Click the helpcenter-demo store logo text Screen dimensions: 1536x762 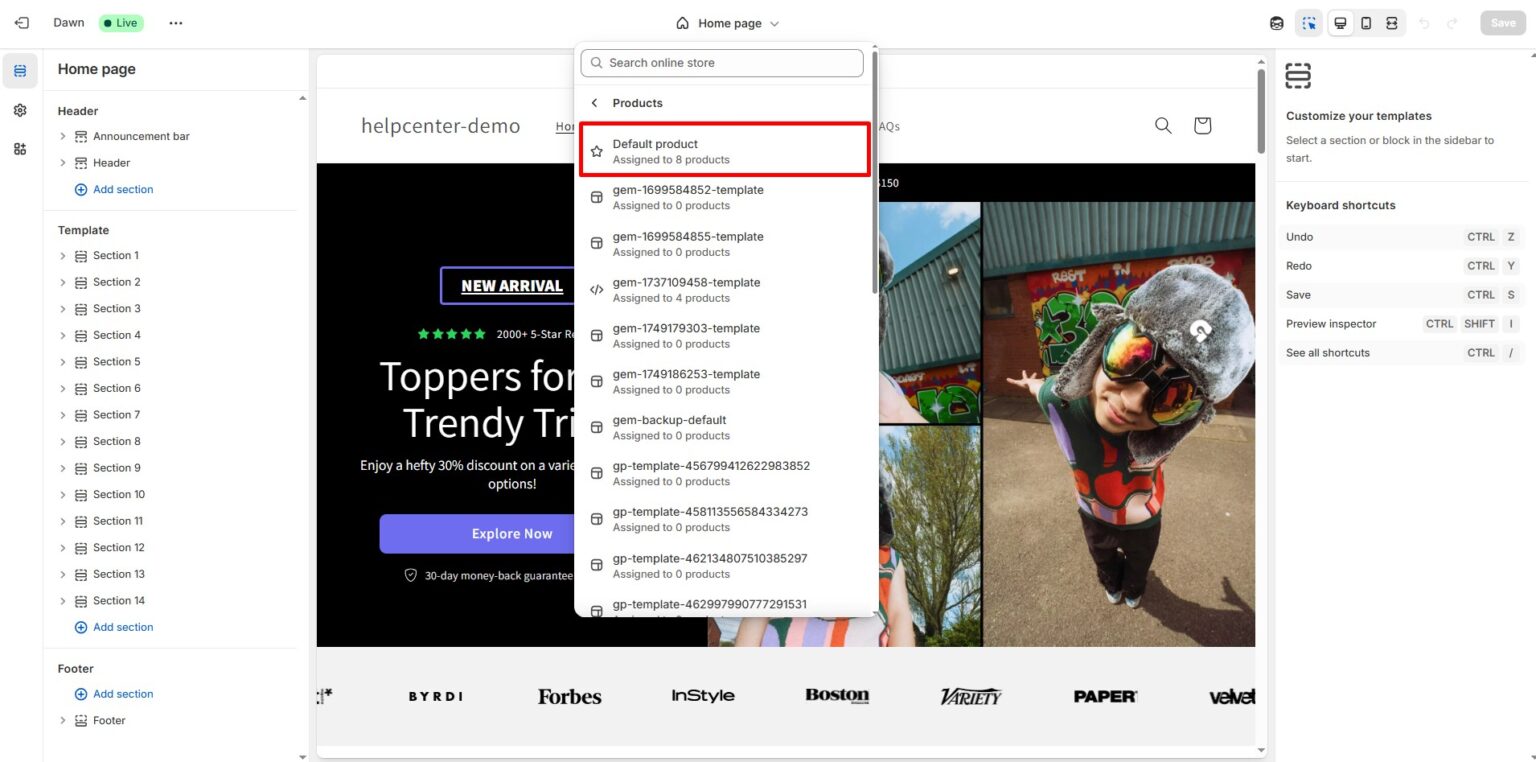[440, 126]
